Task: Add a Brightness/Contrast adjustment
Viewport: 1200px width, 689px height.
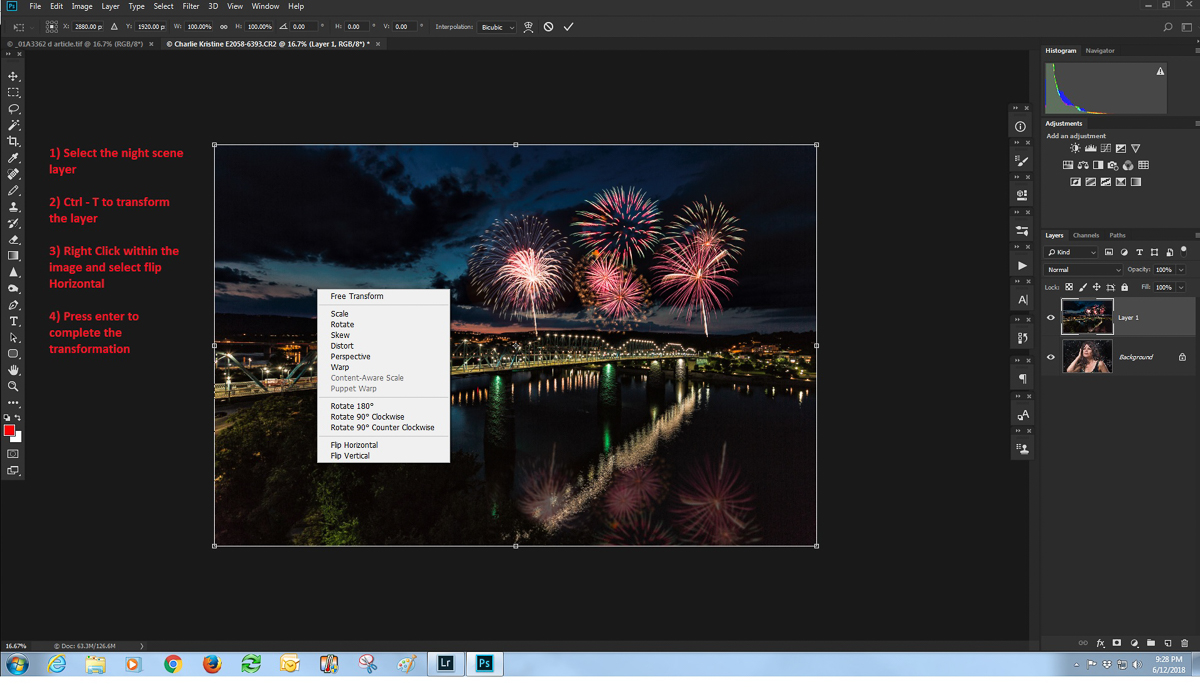Action: (1075, 148)
